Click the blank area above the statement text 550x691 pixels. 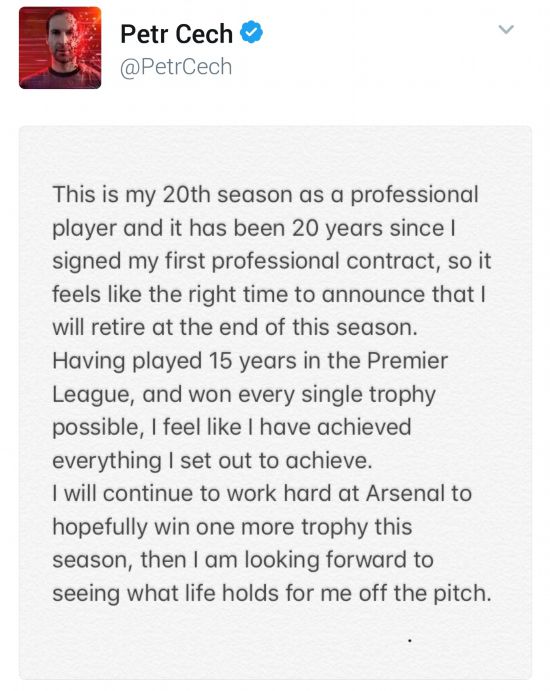275,154
